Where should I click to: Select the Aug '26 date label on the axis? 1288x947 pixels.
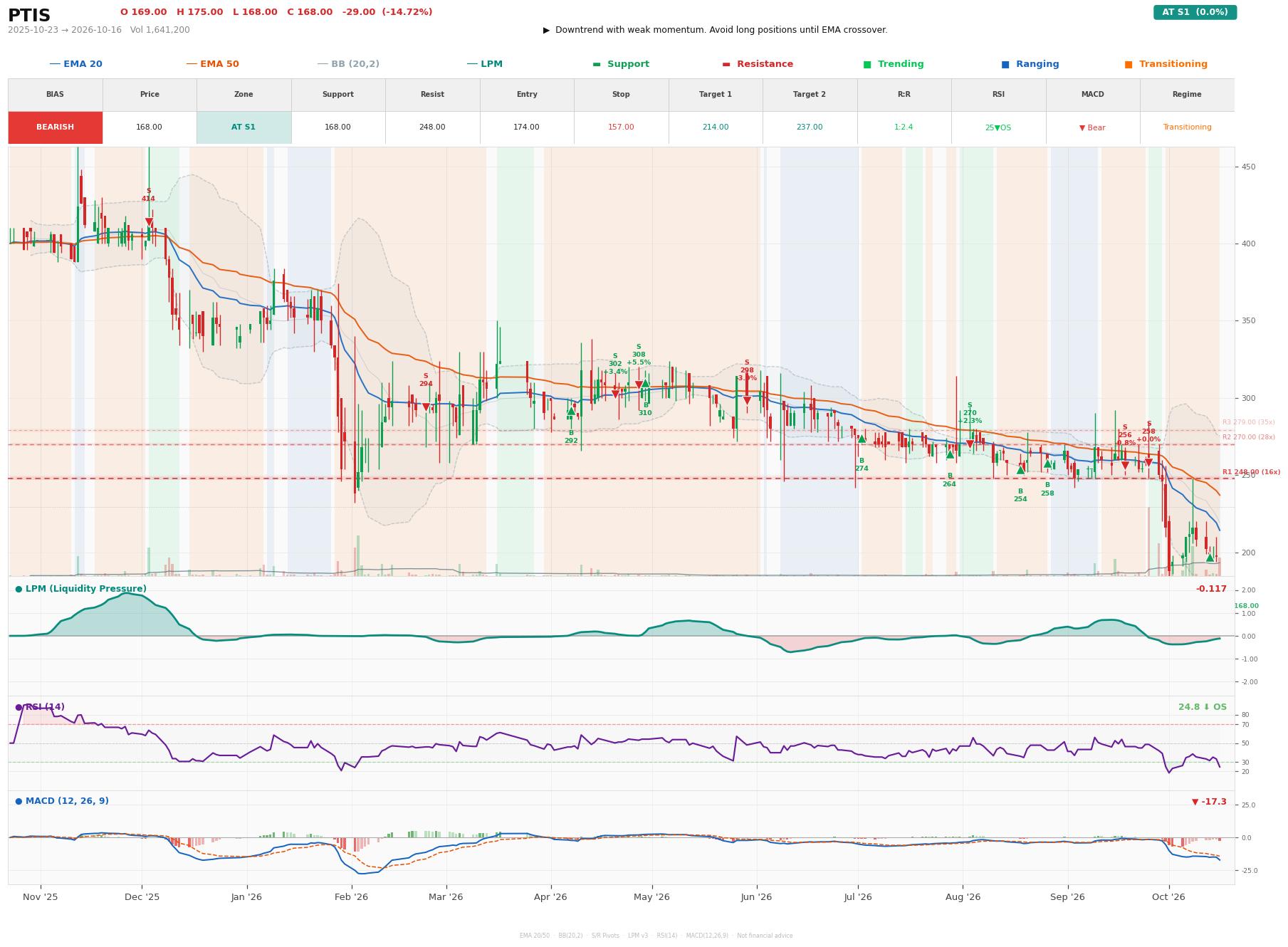point(963,897)
